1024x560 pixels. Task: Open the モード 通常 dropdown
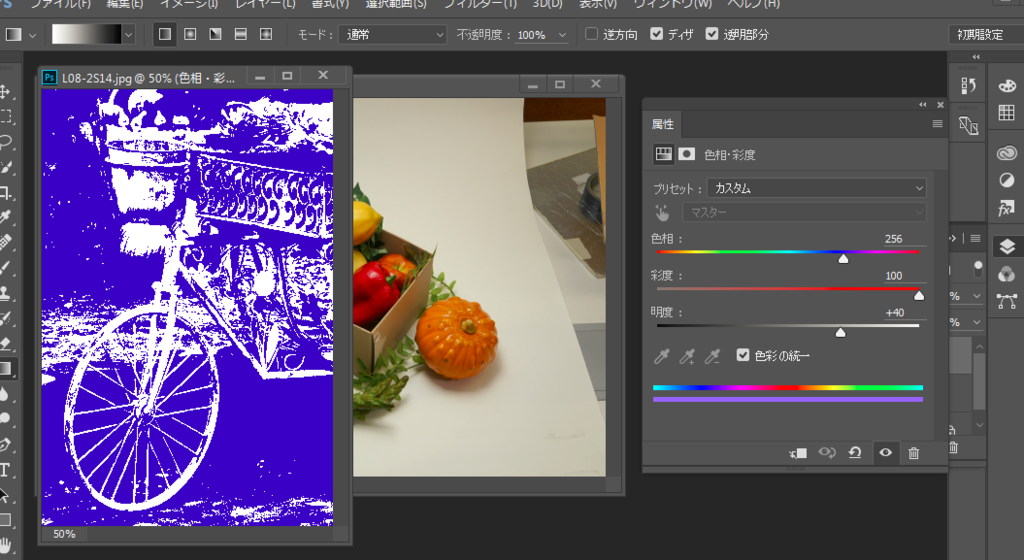click(x=392, y=35)
